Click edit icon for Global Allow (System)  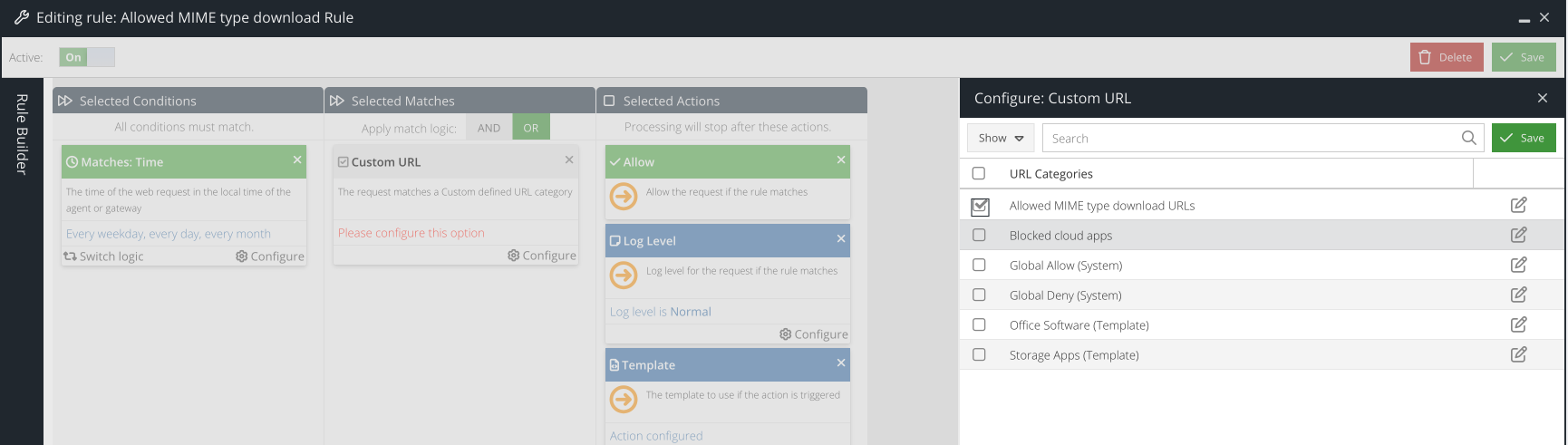tap(1518, 265)
